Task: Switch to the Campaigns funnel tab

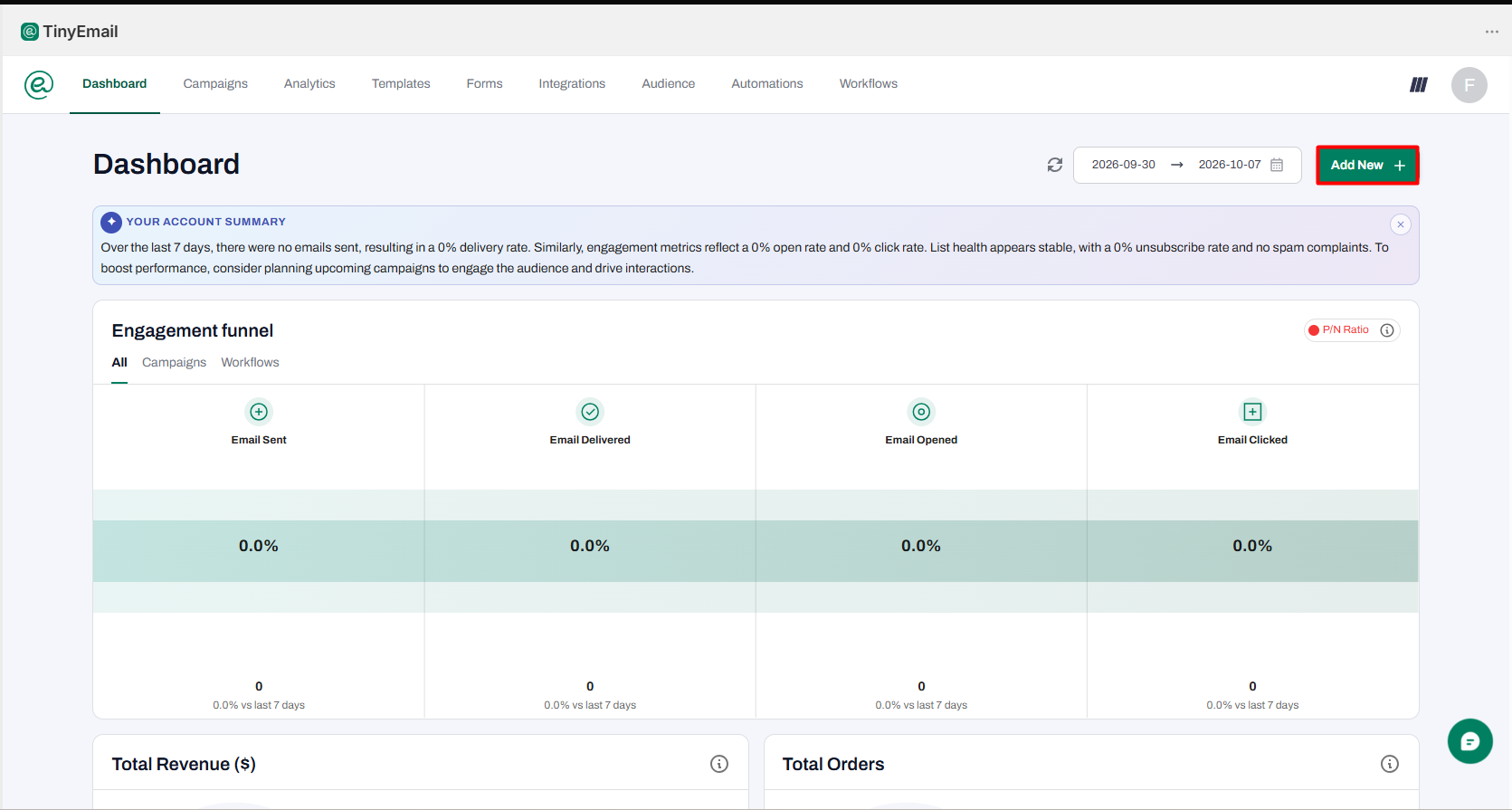Action: tap(175, 363)
